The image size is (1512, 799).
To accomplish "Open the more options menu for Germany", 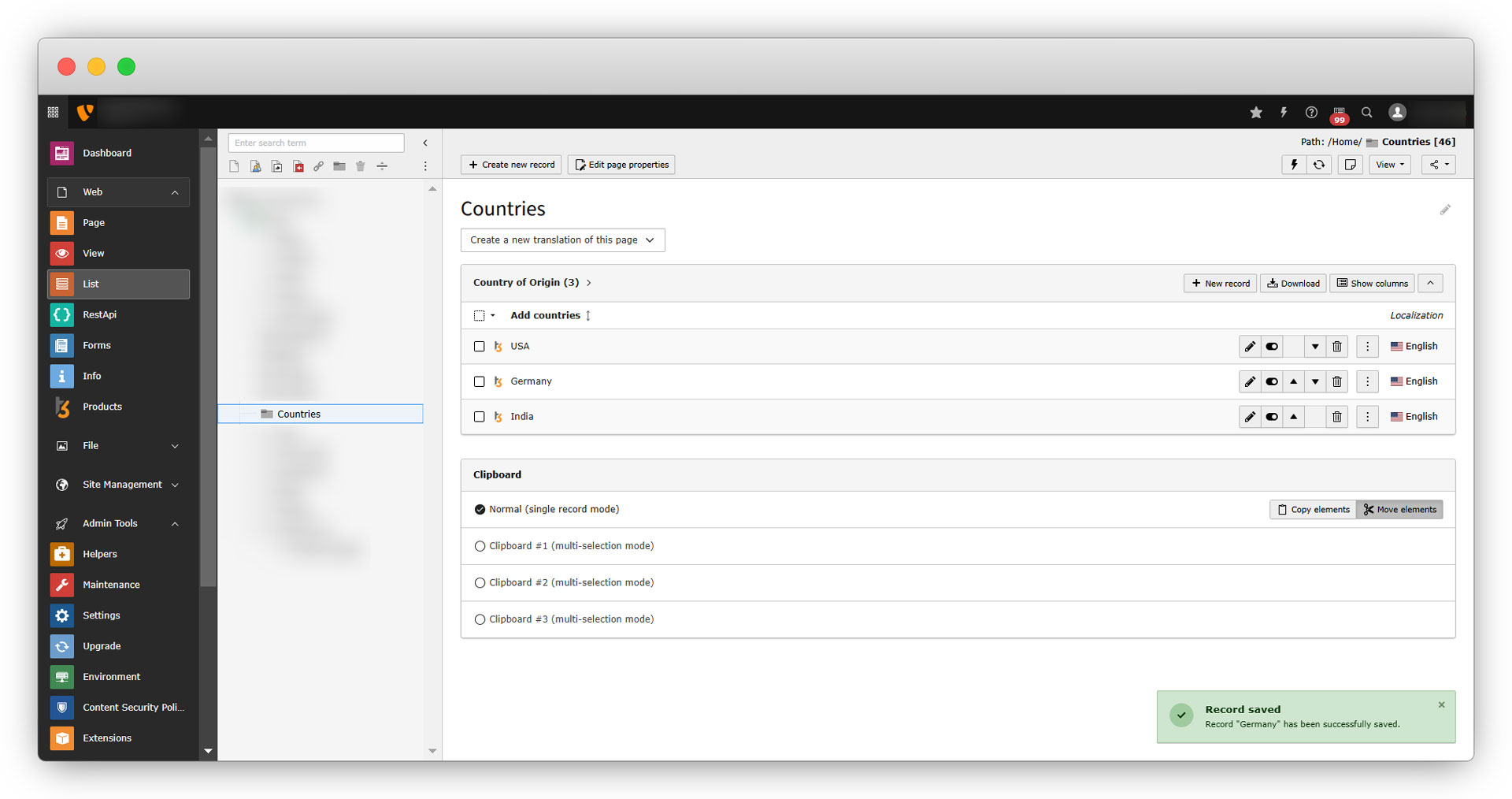I will [x=1367, y=381].
